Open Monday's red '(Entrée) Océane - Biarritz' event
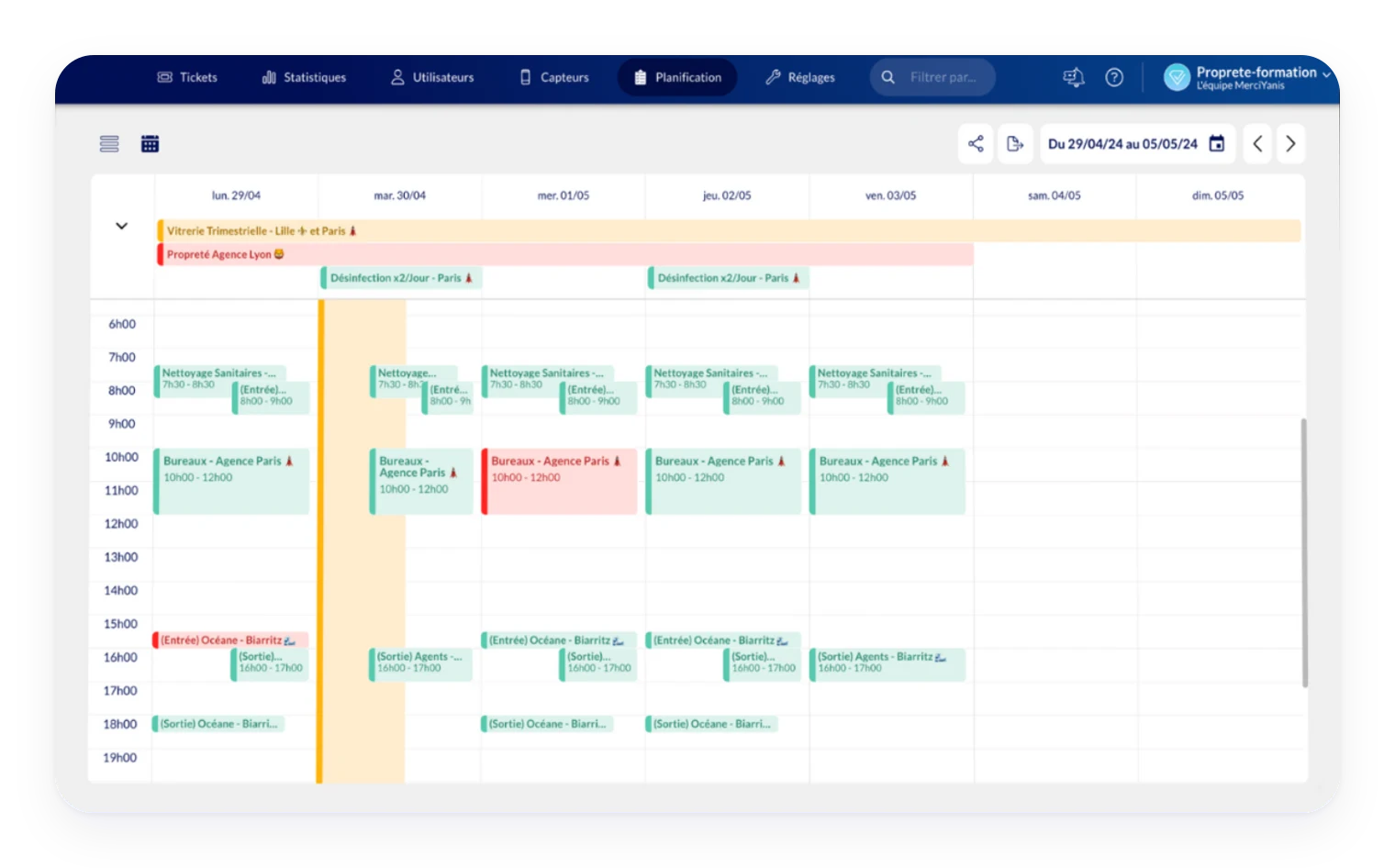The width and height of the screenshot is (1395, 868). 231,640
